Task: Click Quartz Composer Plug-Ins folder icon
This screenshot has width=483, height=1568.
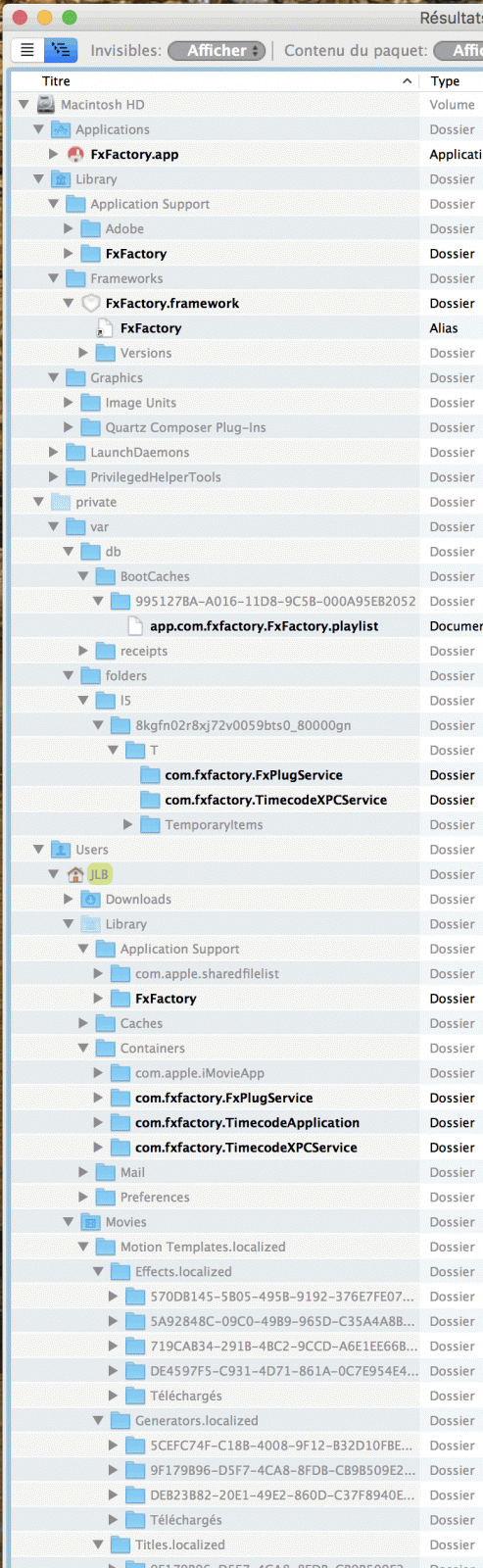Action: coord(90,427)
